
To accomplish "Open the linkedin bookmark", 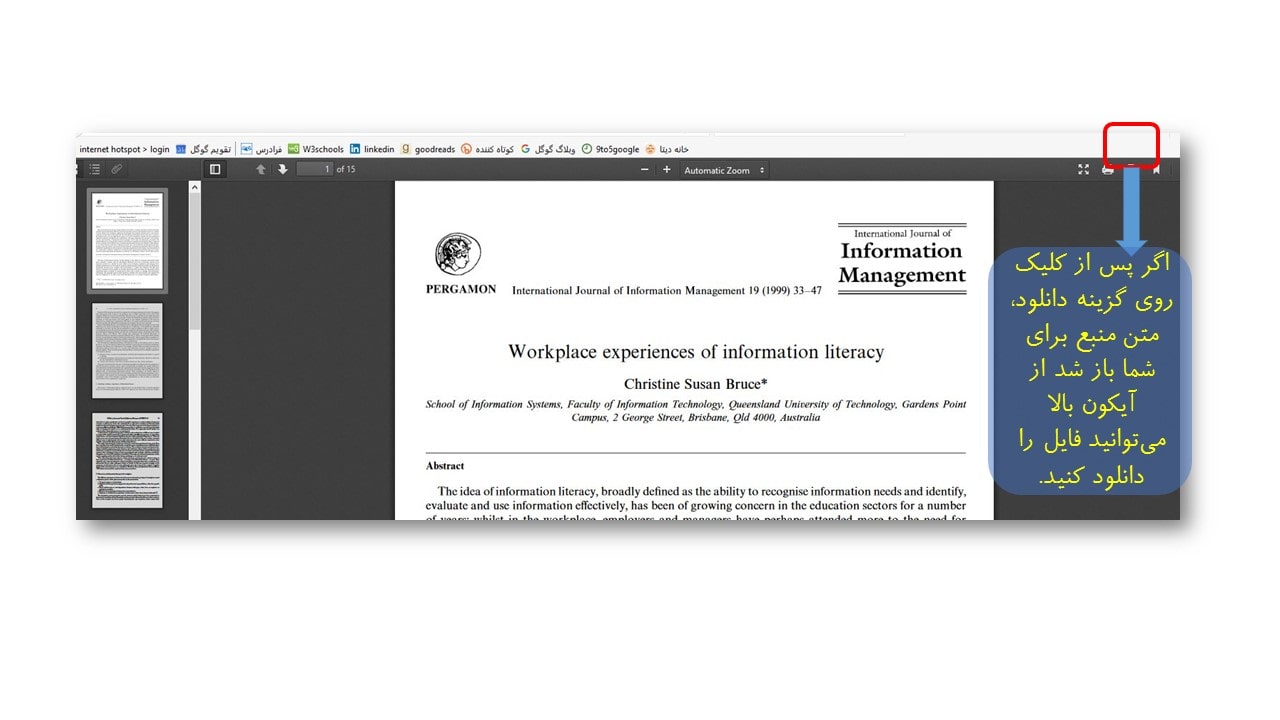I will click(x=372, y=149).
